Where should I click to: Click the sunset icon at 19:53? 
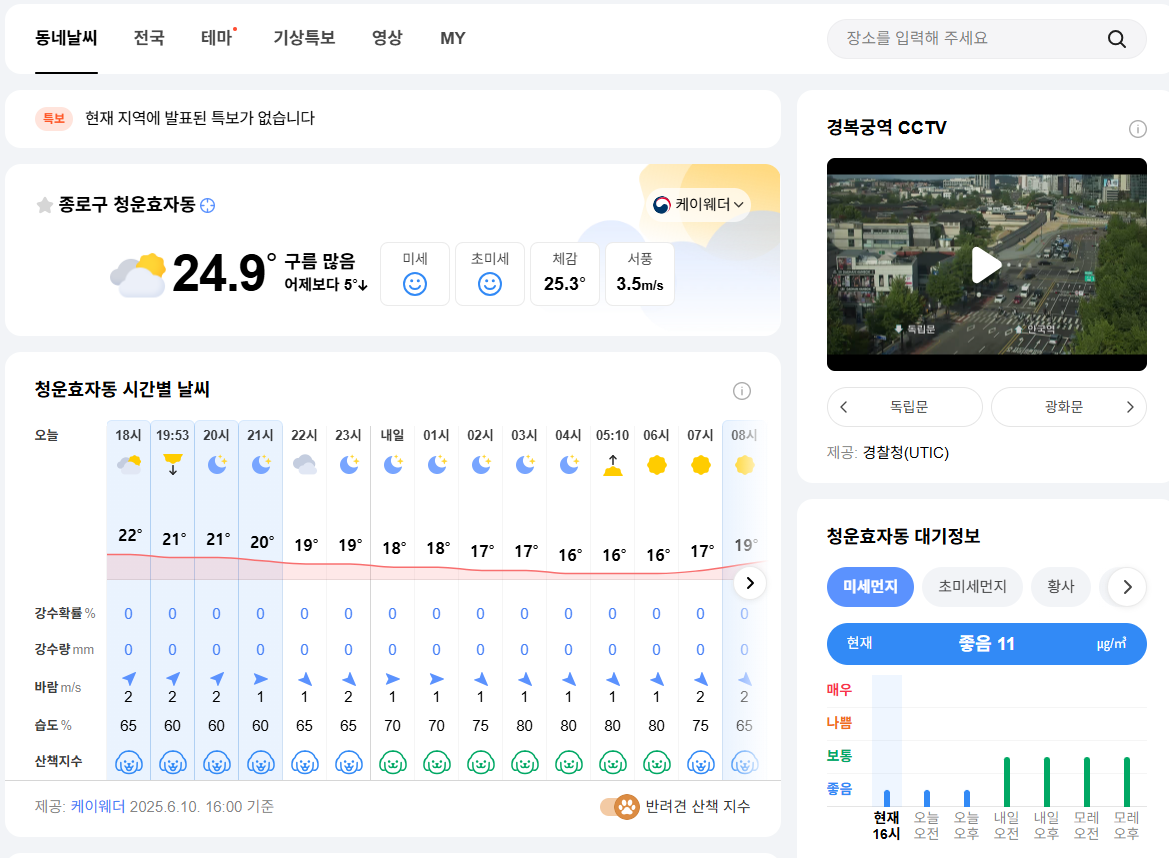[x=172, y=464]
